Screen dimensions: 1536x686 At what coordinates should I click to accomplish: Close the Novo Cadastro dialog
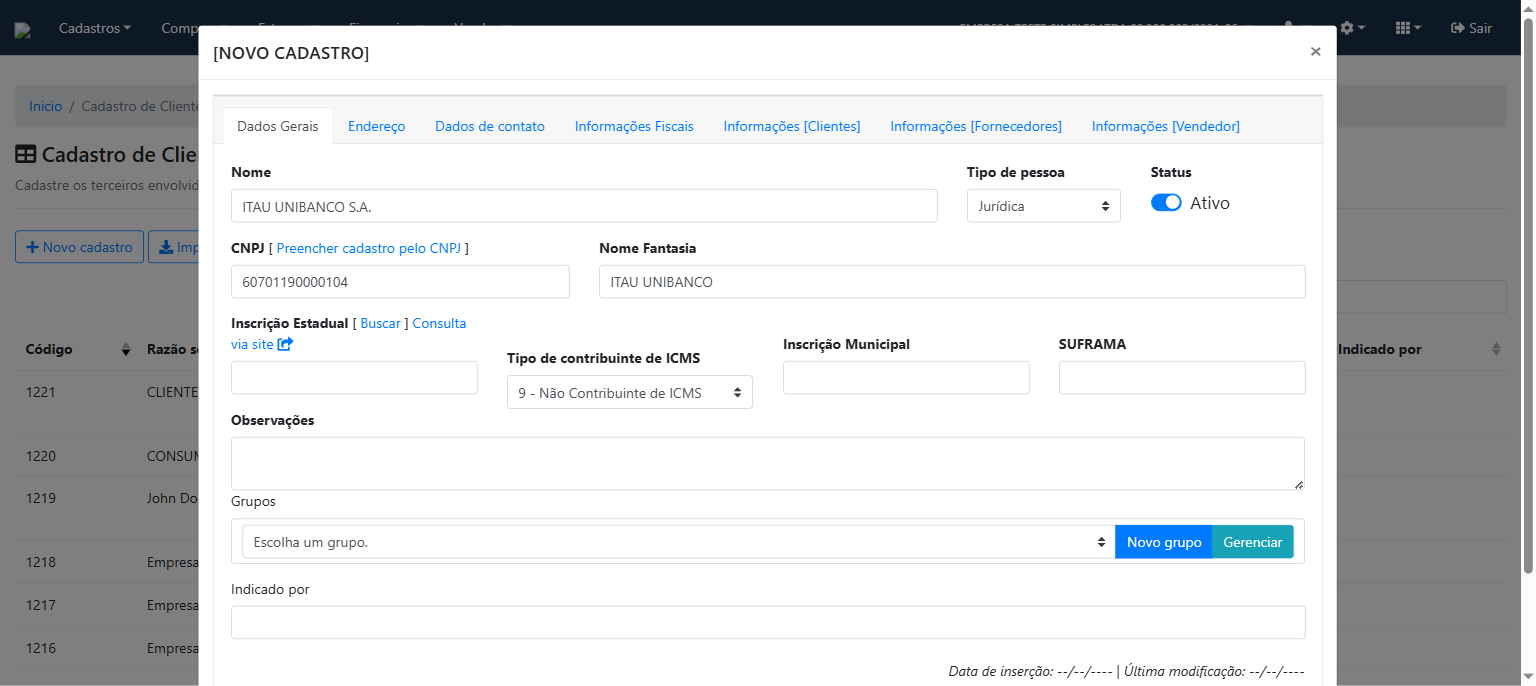pyautogui.click(x=1315, y=51)
